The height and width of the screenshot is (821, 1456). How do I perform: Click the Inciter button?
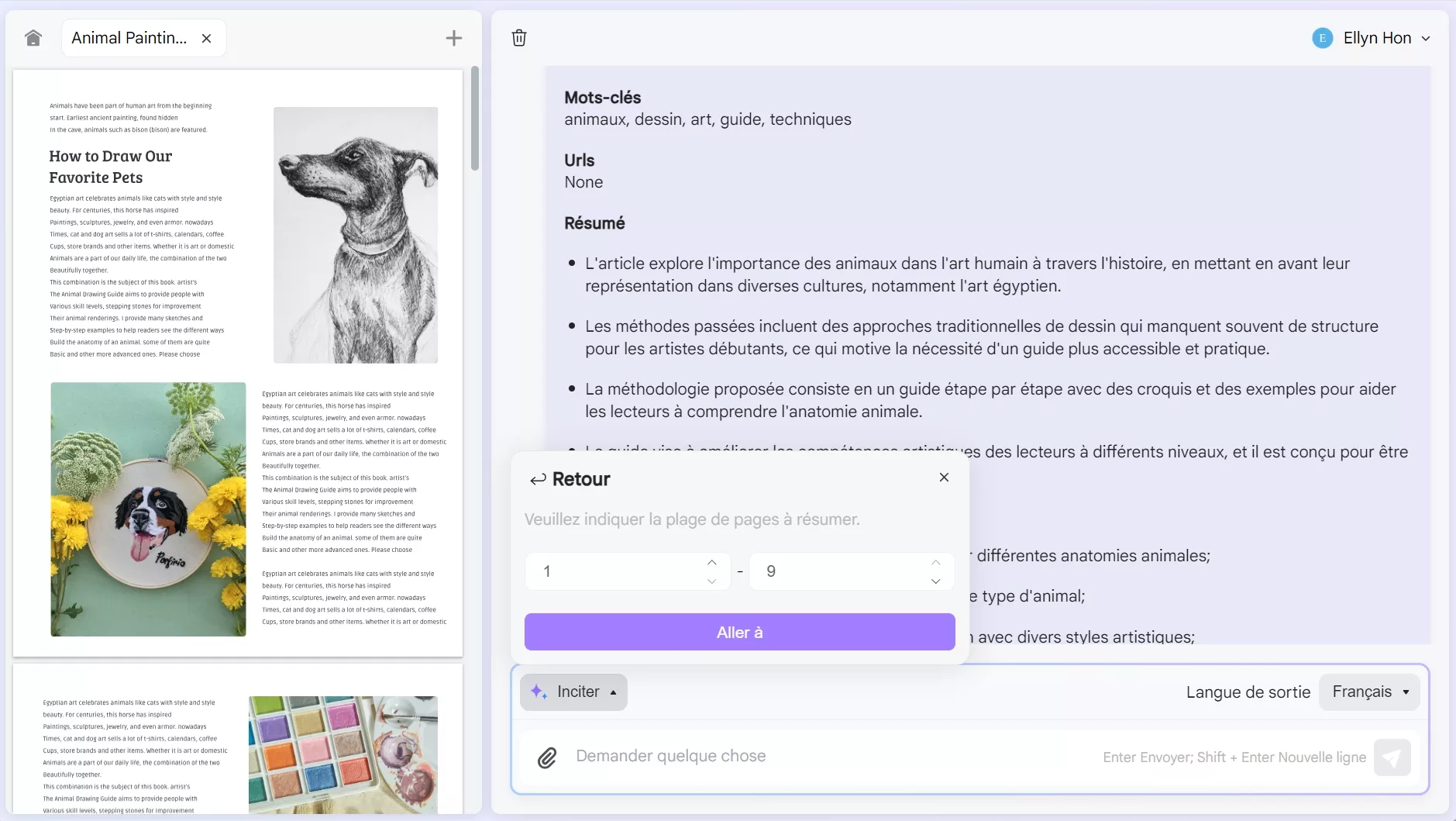(x=573, y=692)
